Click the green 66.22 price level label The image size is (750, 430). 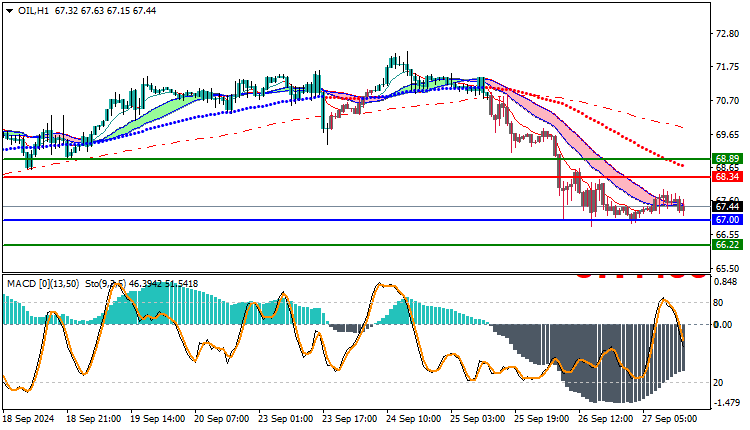coord(728,244)
